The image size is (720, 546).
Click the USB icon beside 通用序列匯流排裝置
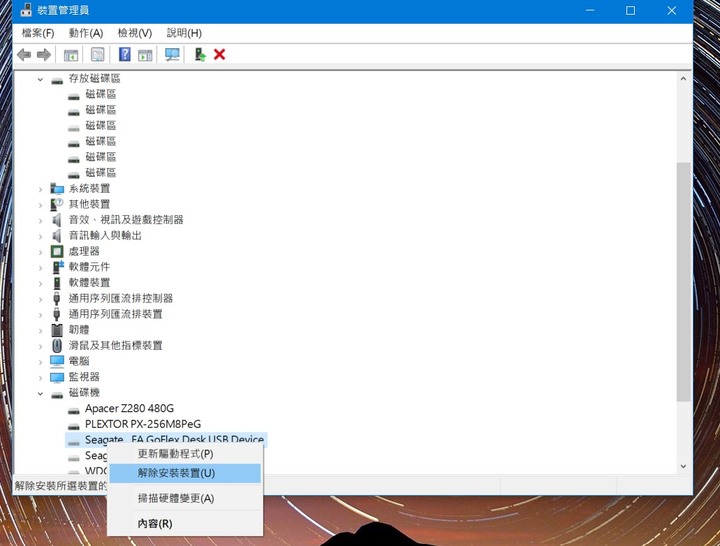click(x=56, y=314)
